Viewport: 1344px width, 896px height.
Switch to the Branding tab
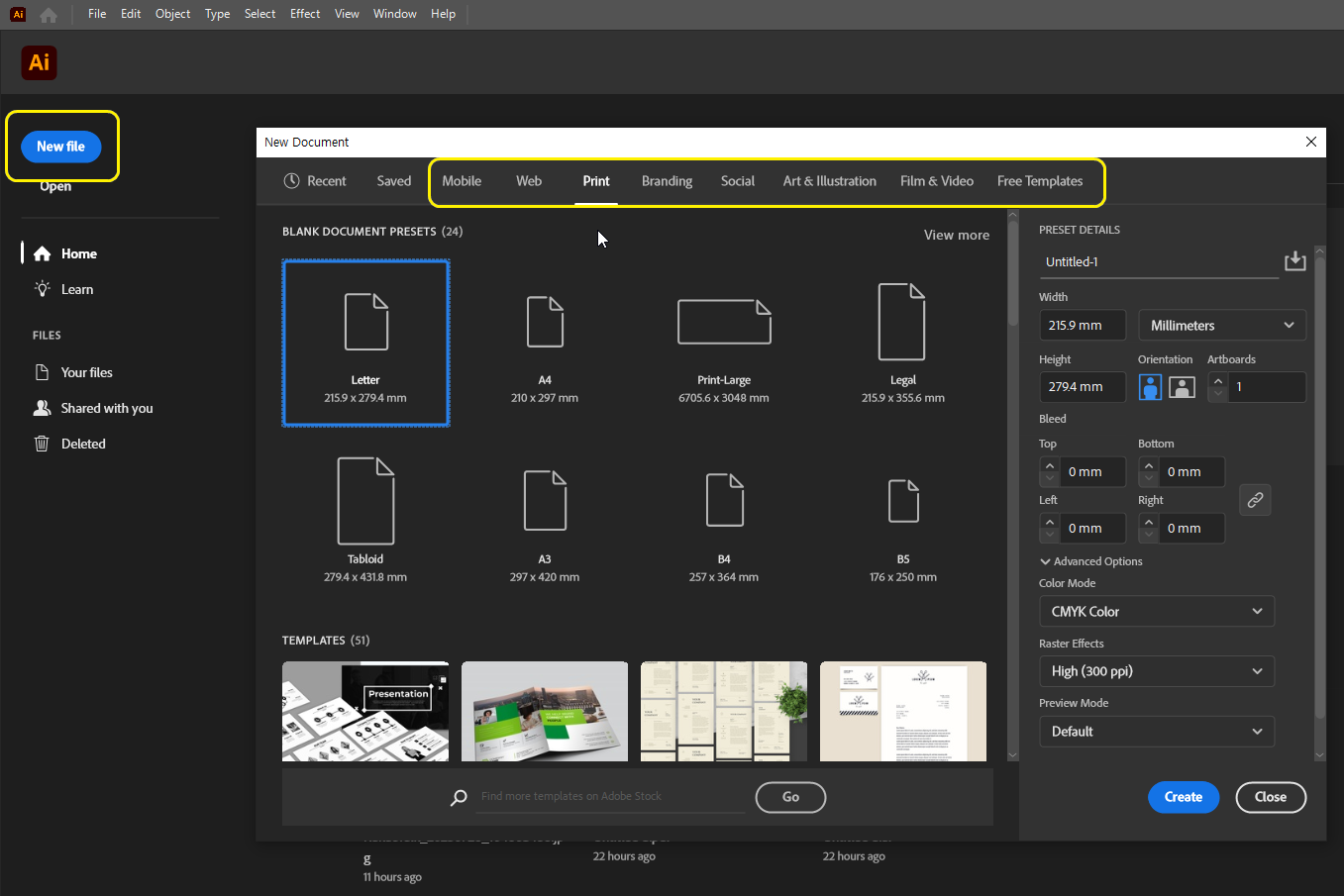click(667, 181)
